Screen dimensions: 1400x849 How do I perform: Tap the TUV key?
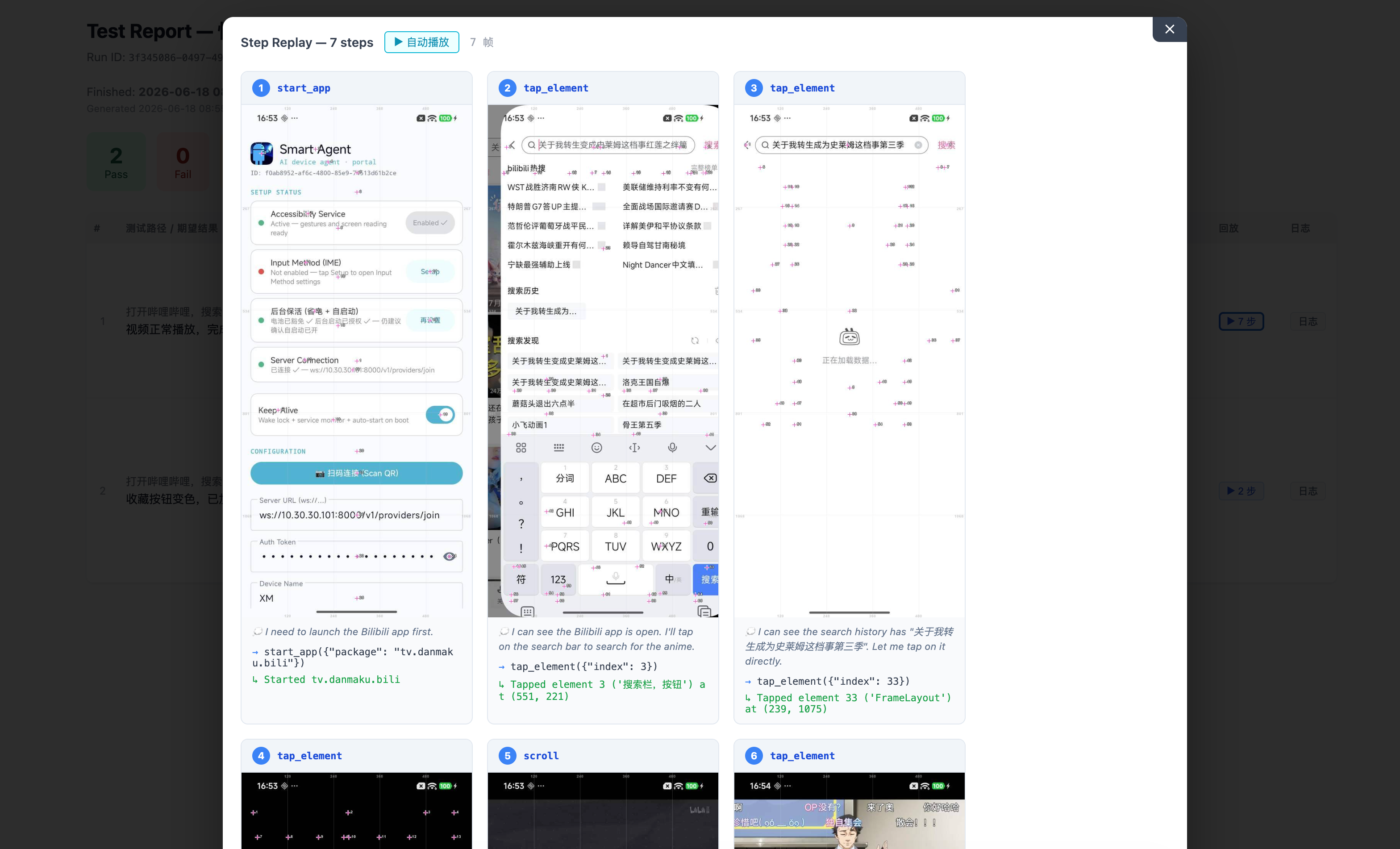[x=615, y=546]
